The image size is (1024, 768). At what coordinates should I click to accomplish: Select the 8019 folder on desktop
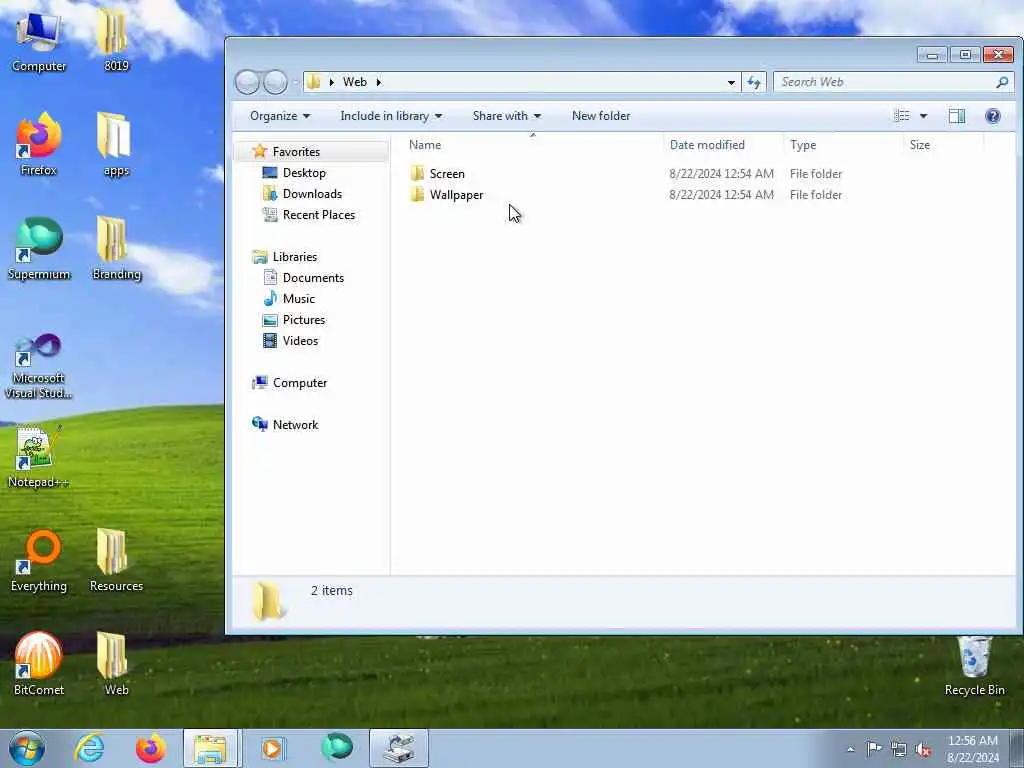(116, 40)
